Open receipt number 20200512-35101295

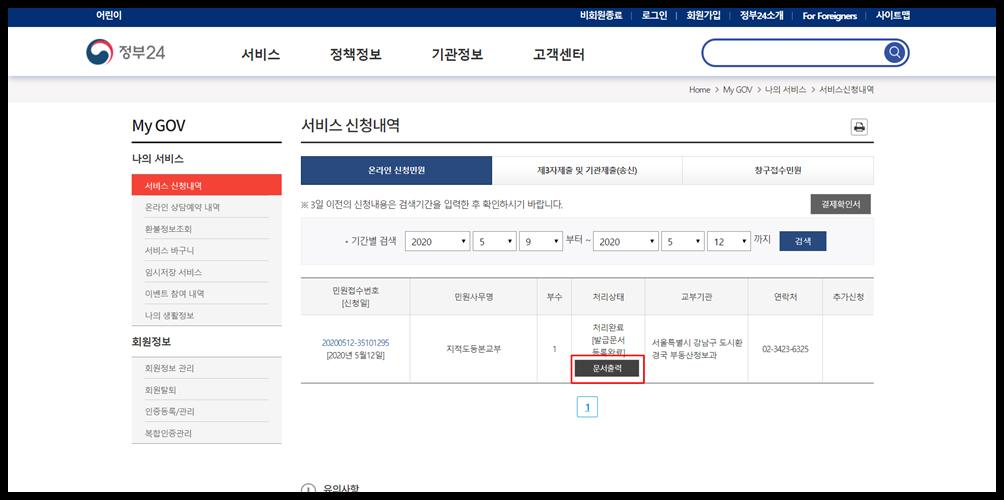point(355,343)
